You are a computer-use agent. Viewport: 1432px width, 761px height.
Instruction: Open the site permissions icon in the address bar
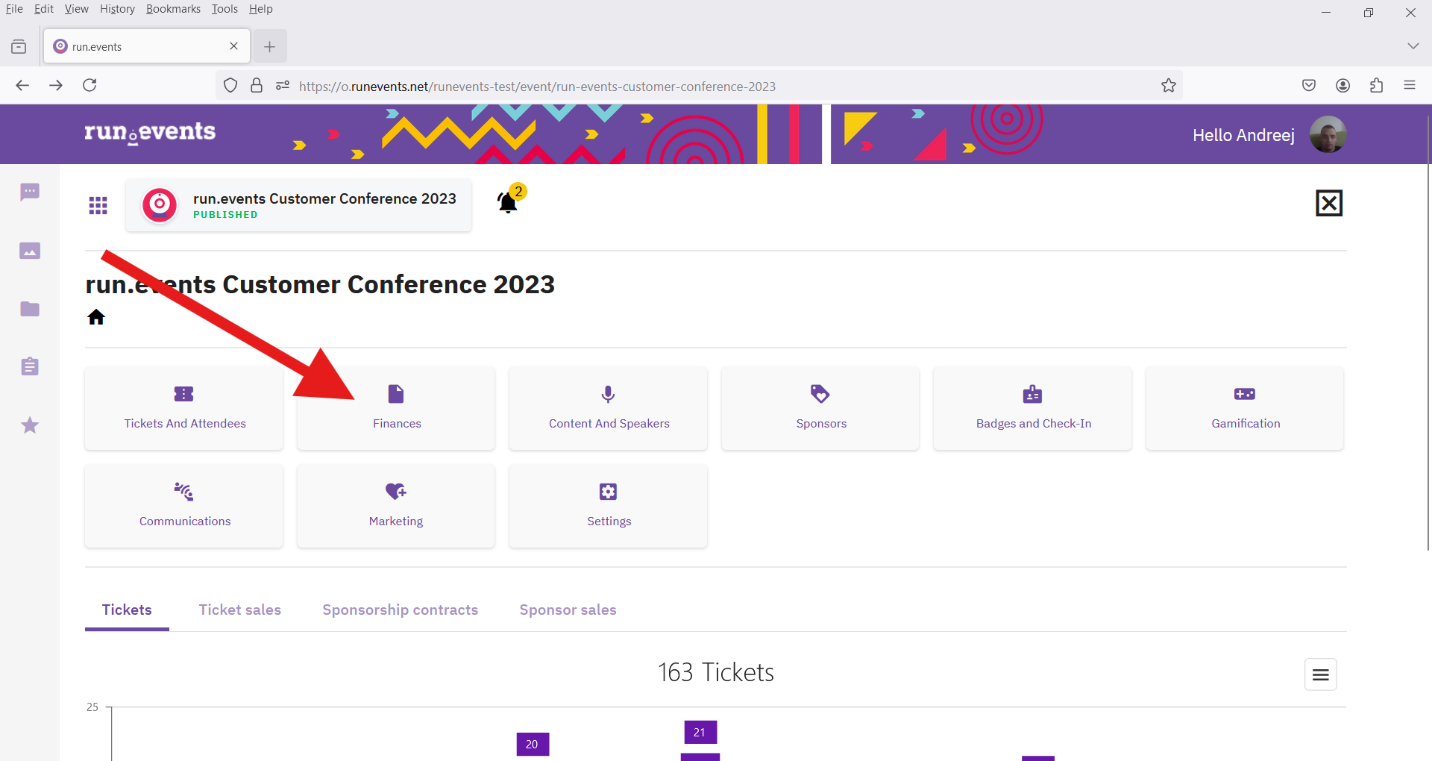(283, 86)
